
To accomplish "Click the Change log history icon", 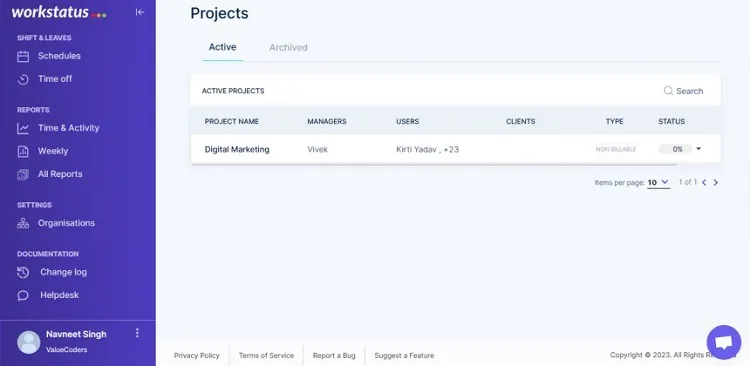I will [x=23, y=273].
